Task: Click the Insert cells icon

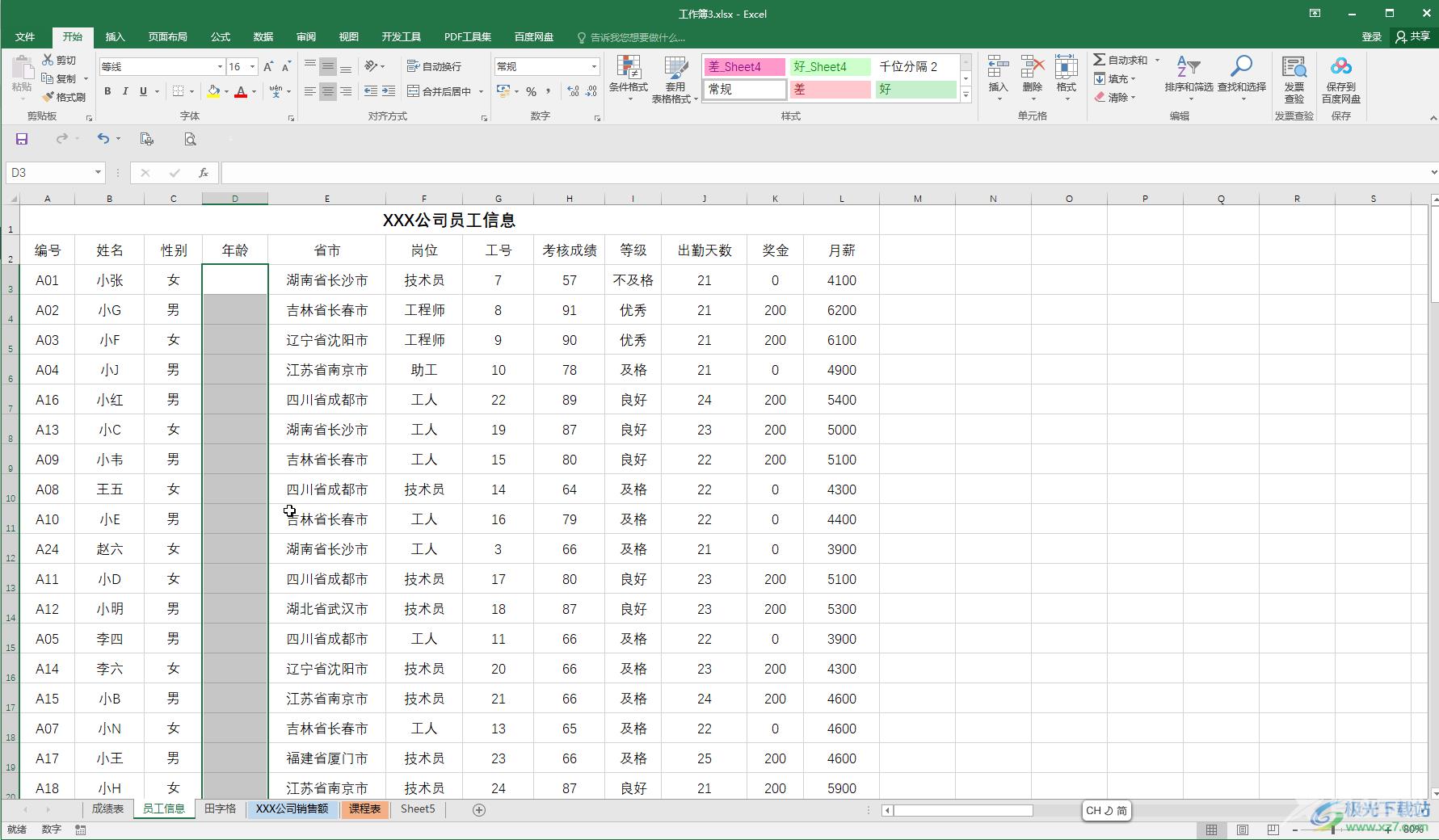Action: [999, 68]
